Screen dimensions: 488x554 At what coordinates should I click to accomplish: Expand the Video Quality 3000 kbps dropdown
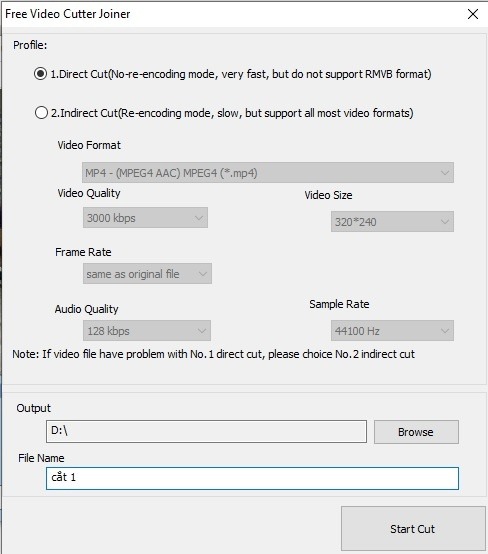click(145, 218)
